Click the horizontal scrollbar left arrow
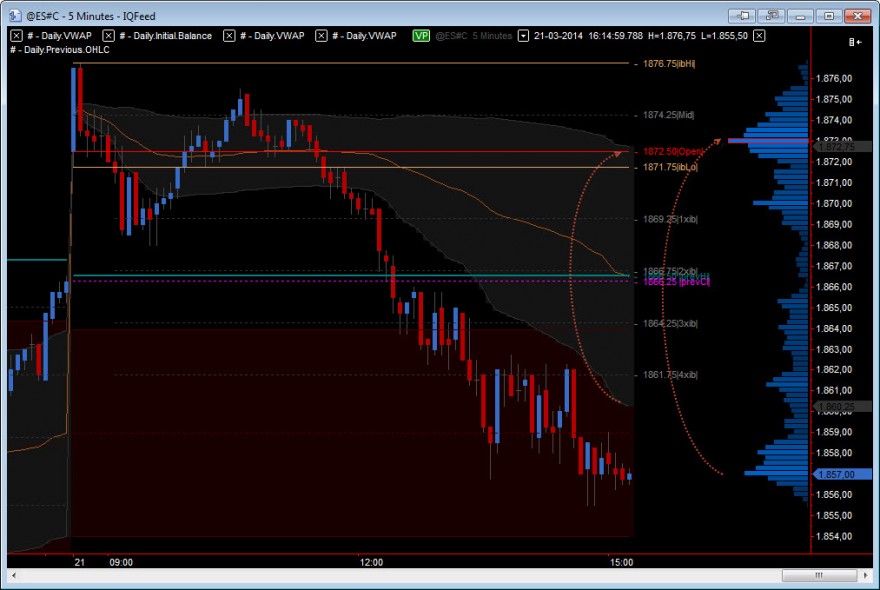 (14, 575)
